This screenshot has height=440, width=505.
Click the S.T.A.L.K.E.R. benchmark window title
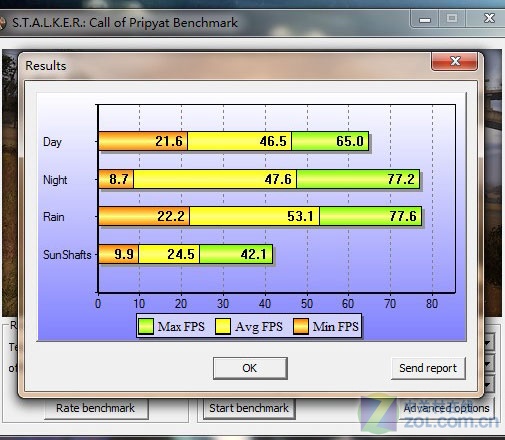125,23
